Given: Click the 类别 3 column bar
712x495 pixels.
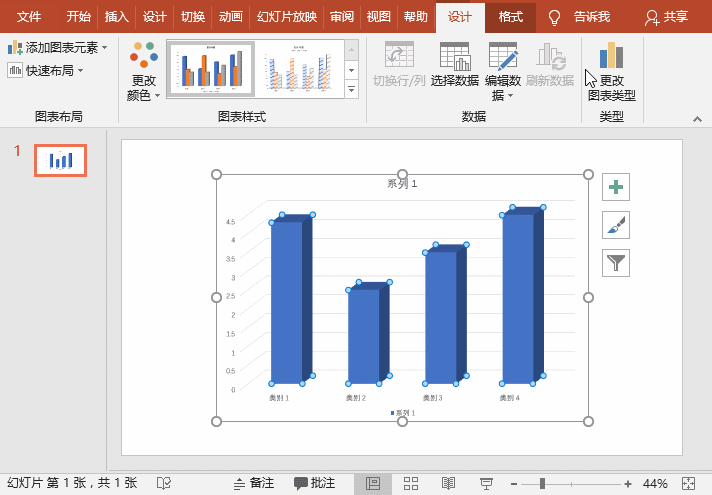Looking at the screenshot, I should (x=445, y=315).
